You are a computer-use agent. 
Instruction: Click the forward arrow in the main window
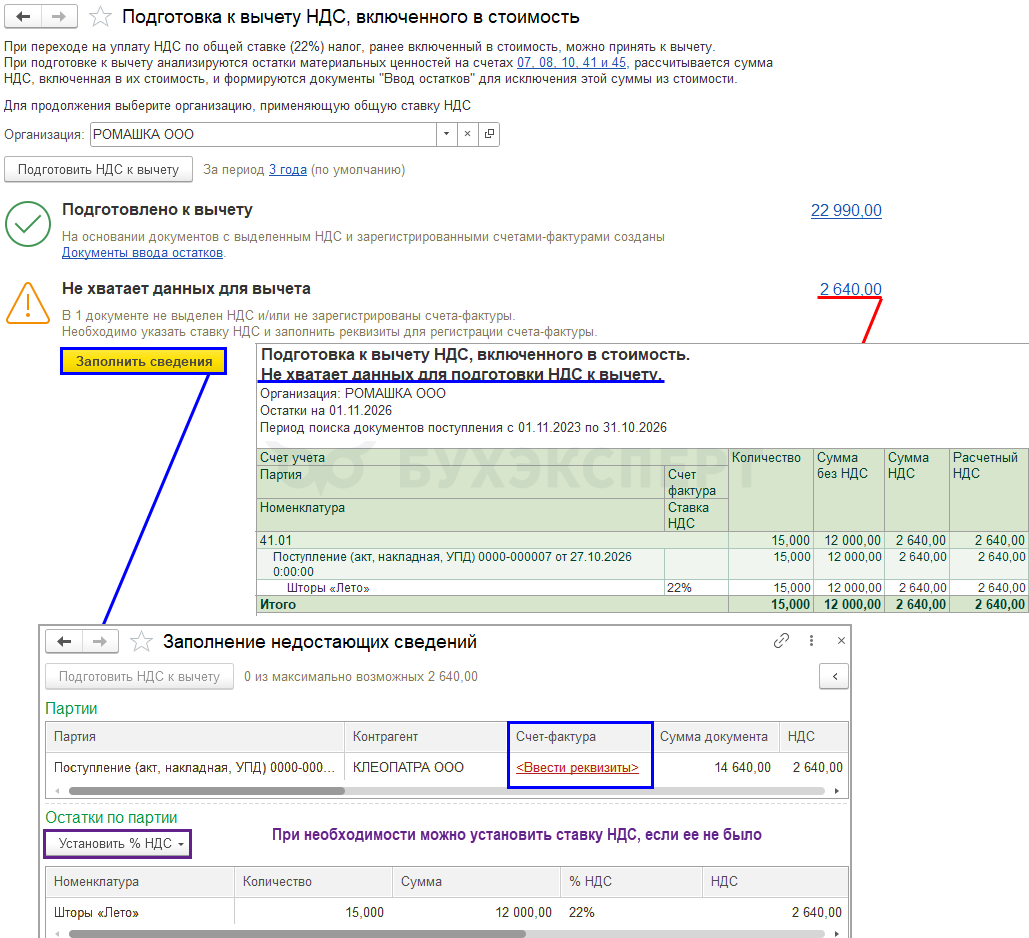click(x=59, y=16)
